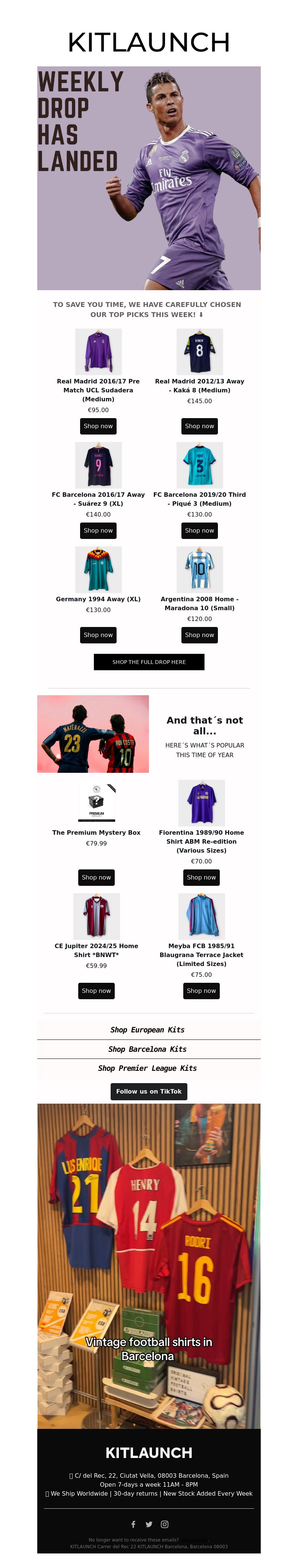The width and height of the screenshot is (298, 1568).
Task: Shop now for Piqué 3 Third shirt
Action: pos(200,530)
